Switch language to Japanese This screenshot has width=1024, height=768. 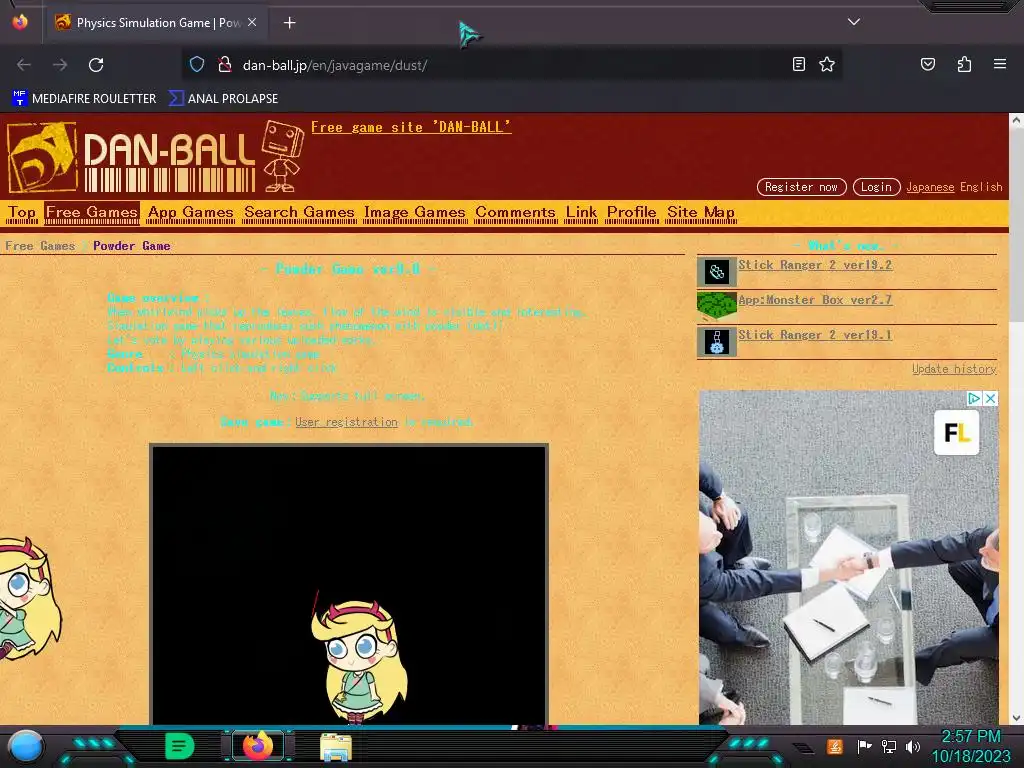[x=930, y=187]
